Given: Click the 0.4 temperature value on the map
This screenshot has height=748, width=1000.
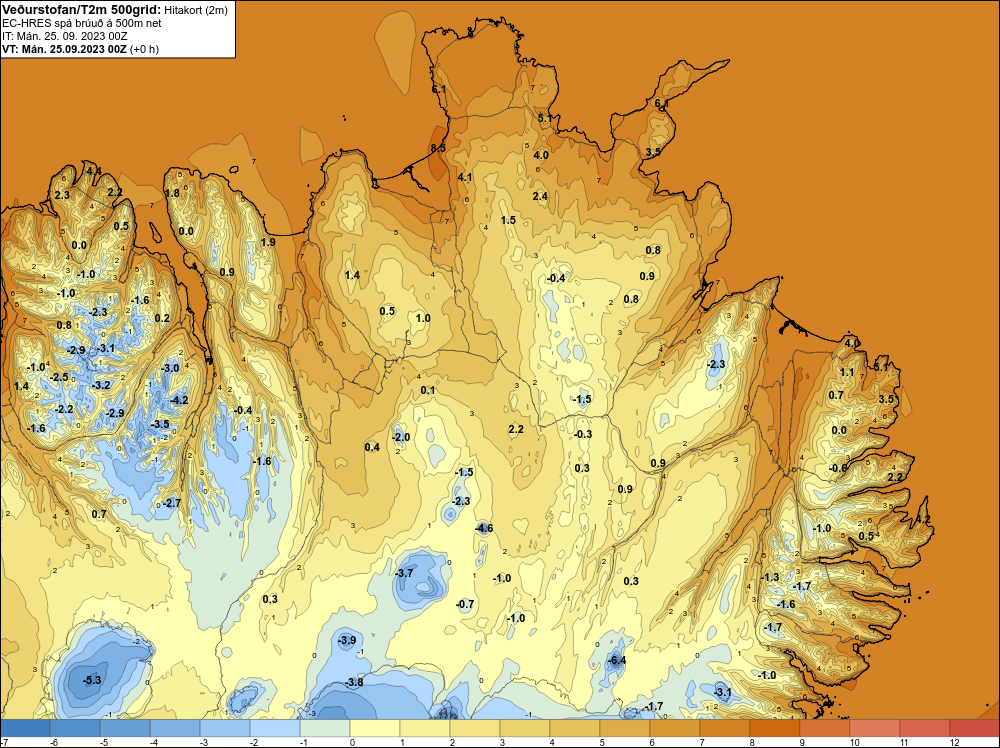Looking at the screenshot, I should tap(372, 447).
